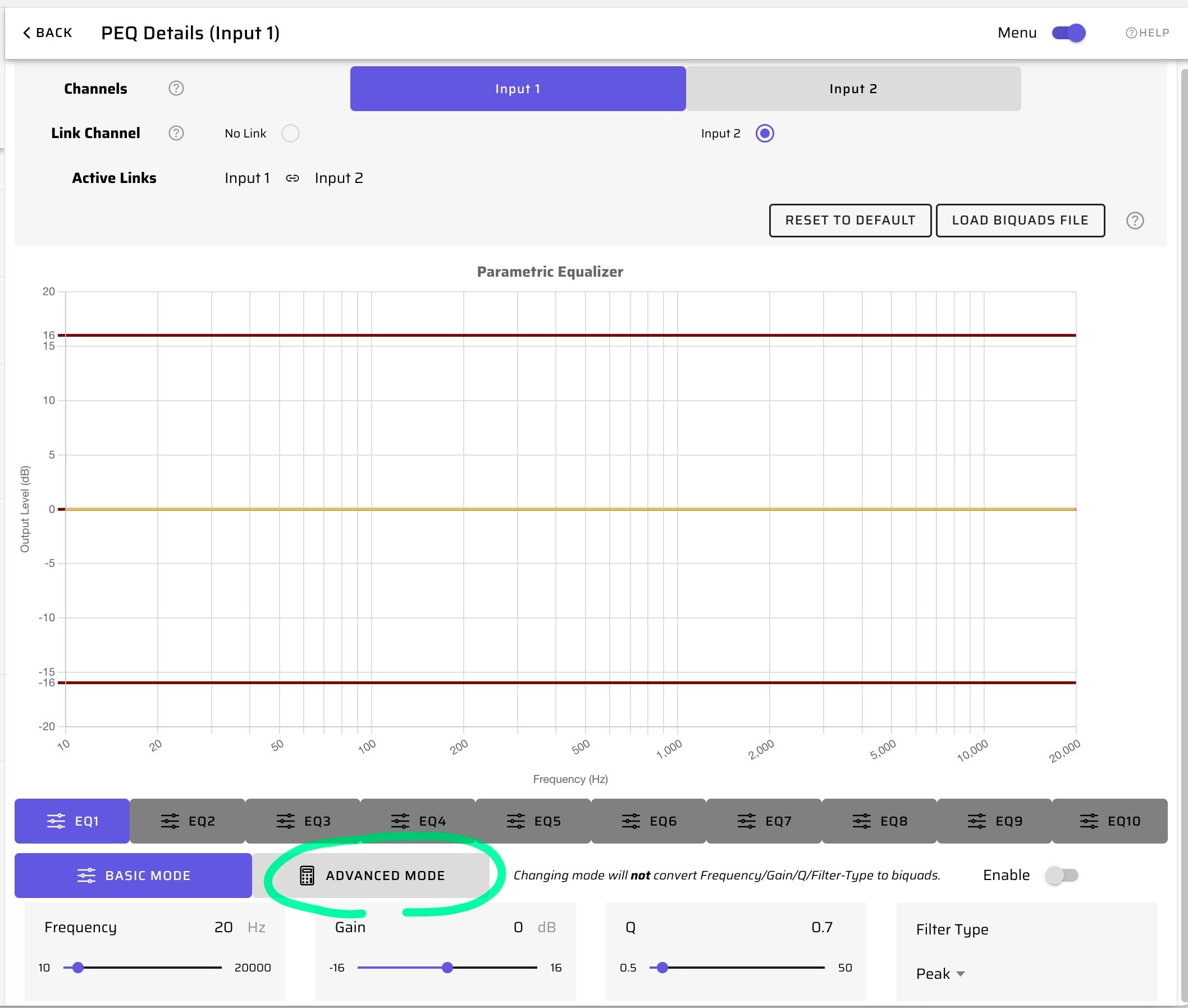The image size is (1188, 1008).
Task: Select the No Link radio button
Action: tap(290, 133)
